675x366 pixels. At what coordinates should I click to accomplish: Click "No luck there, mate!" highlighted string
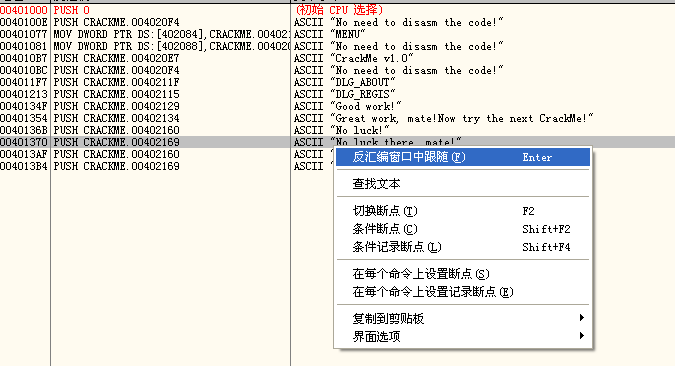[396, 142]
